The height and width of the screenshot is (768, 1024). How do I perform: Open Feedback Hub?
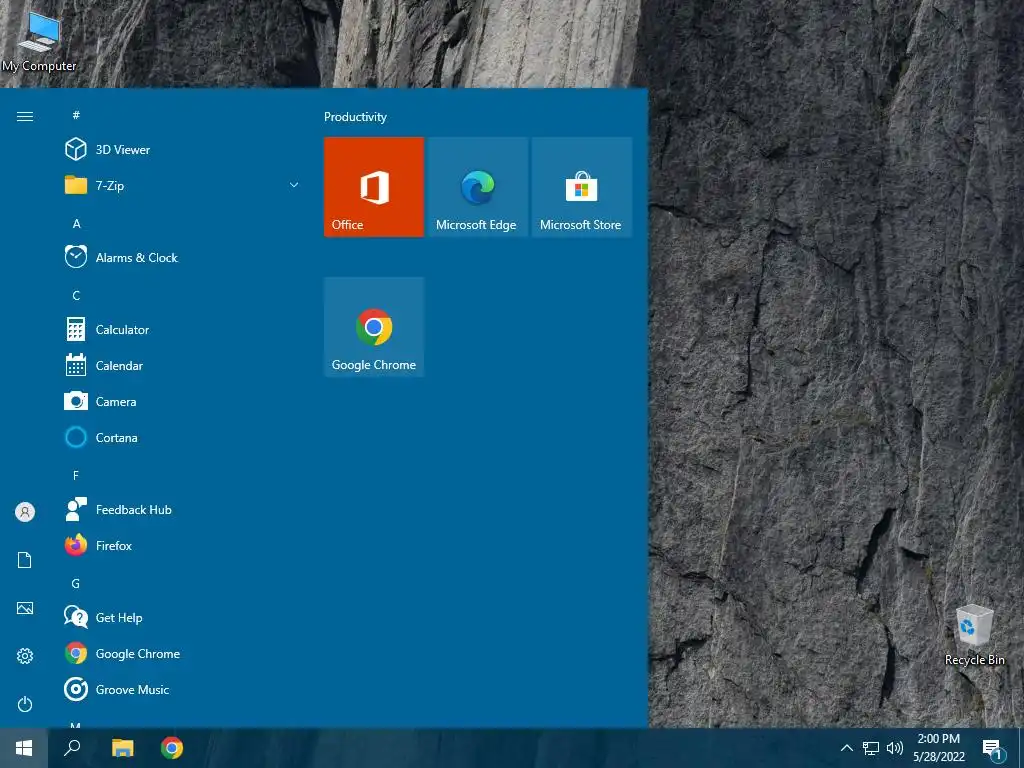(x=182, y=509)
